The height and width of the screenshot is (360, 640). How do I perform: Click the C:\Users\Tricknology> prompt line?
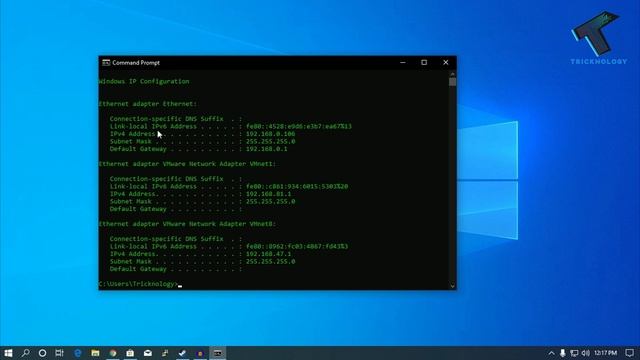[139, 284]
